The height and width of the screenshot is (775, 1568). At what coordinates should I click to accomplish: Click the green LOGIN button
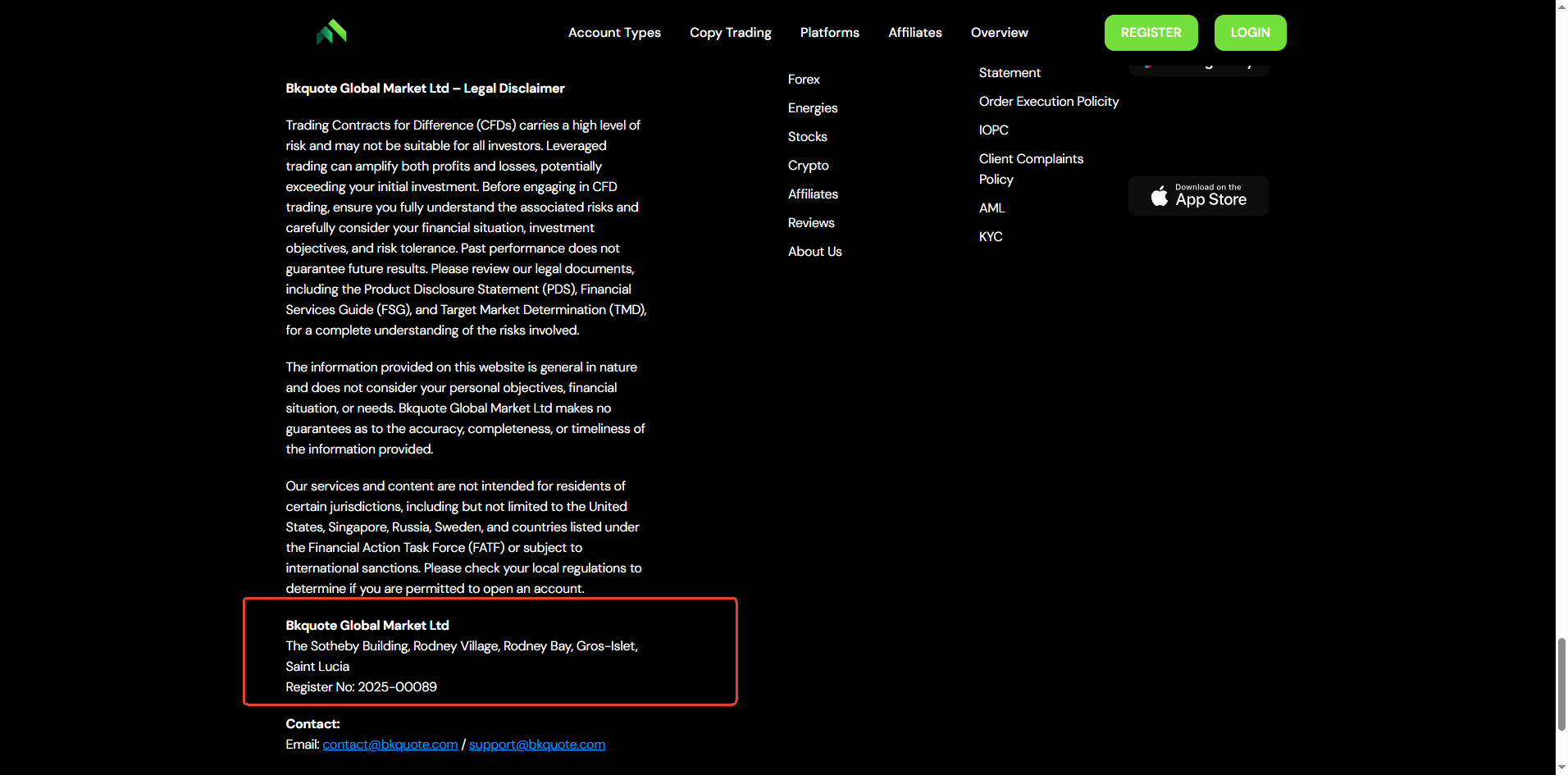1251,33
